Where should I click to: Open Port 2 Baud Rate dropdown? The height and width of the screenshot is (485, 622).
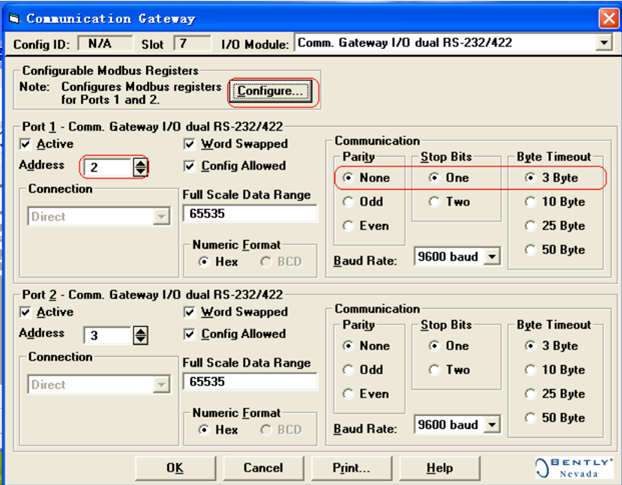[492, 425]
